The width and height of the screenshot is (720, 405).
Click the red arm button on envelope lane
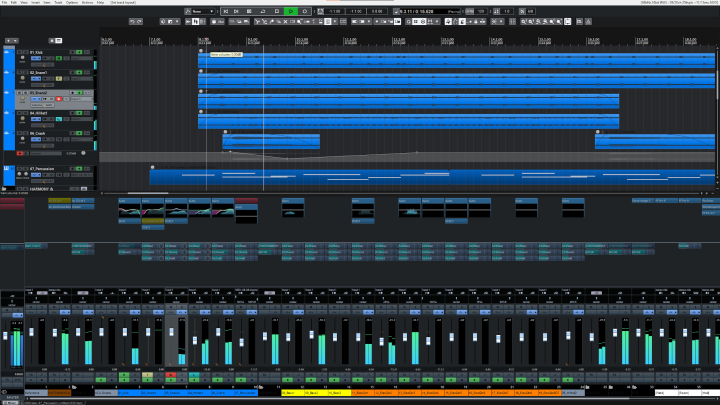tap(20, 153)
